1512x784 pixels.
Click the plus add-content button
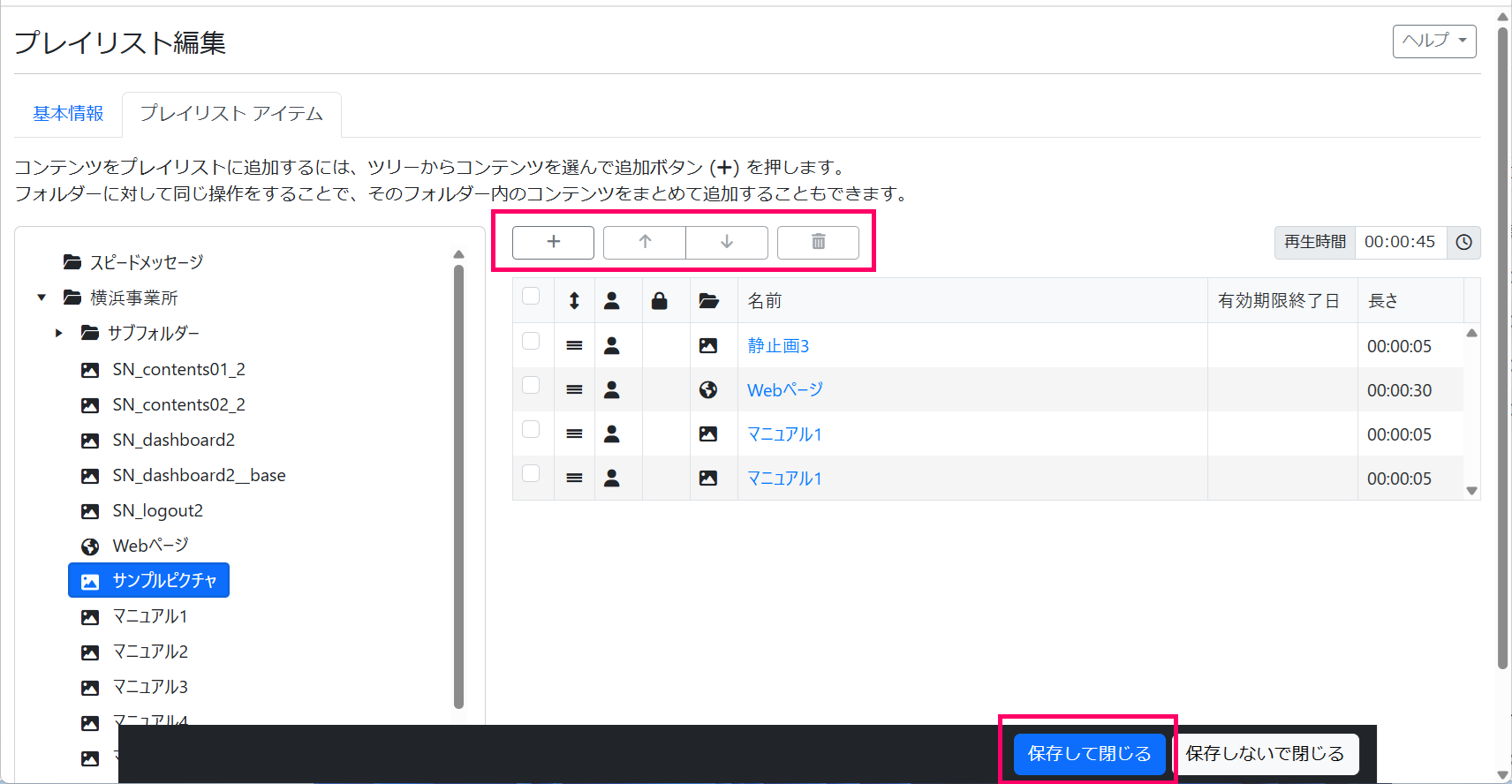(553, 242)
